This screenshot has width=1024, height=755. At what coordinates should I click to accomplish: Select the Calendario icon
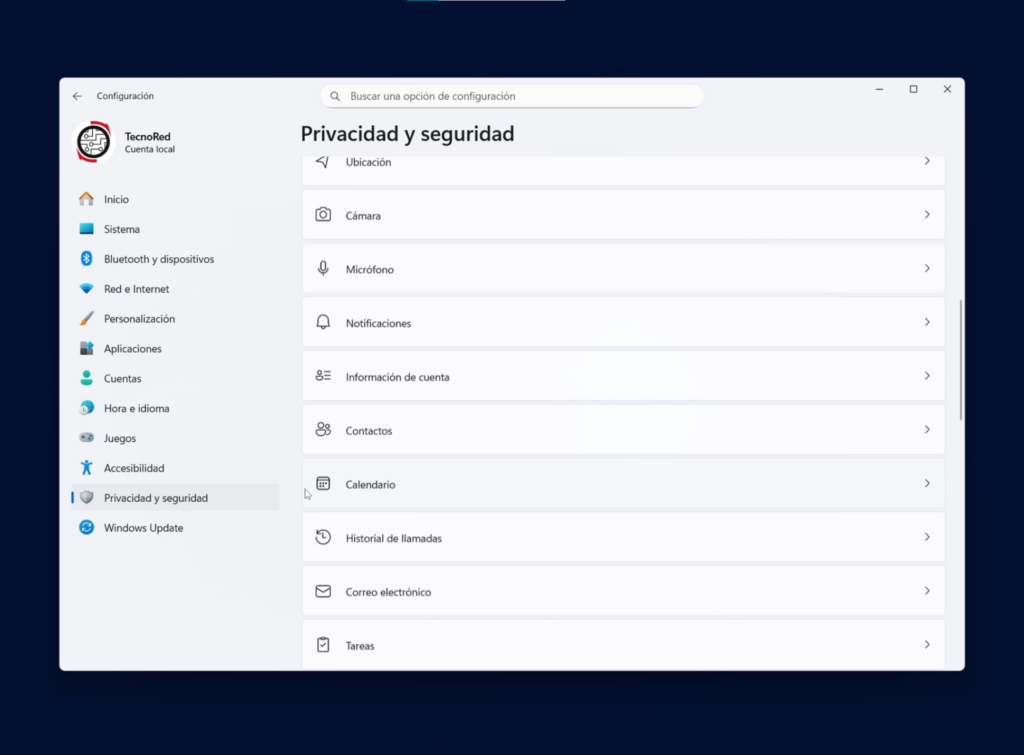tap(323, 483)
